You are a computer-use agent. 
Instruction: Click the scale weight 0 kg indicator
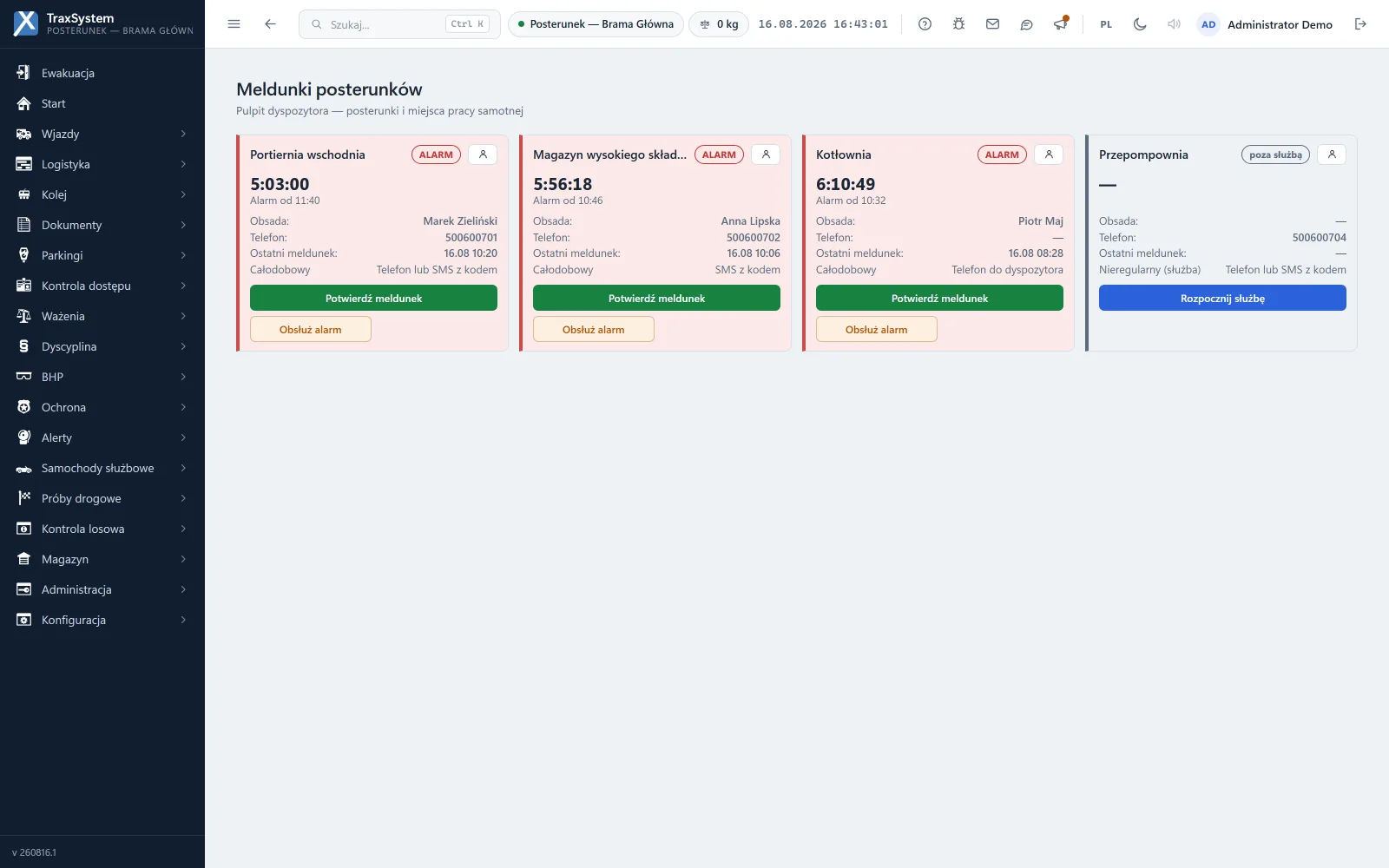point(719,24)
